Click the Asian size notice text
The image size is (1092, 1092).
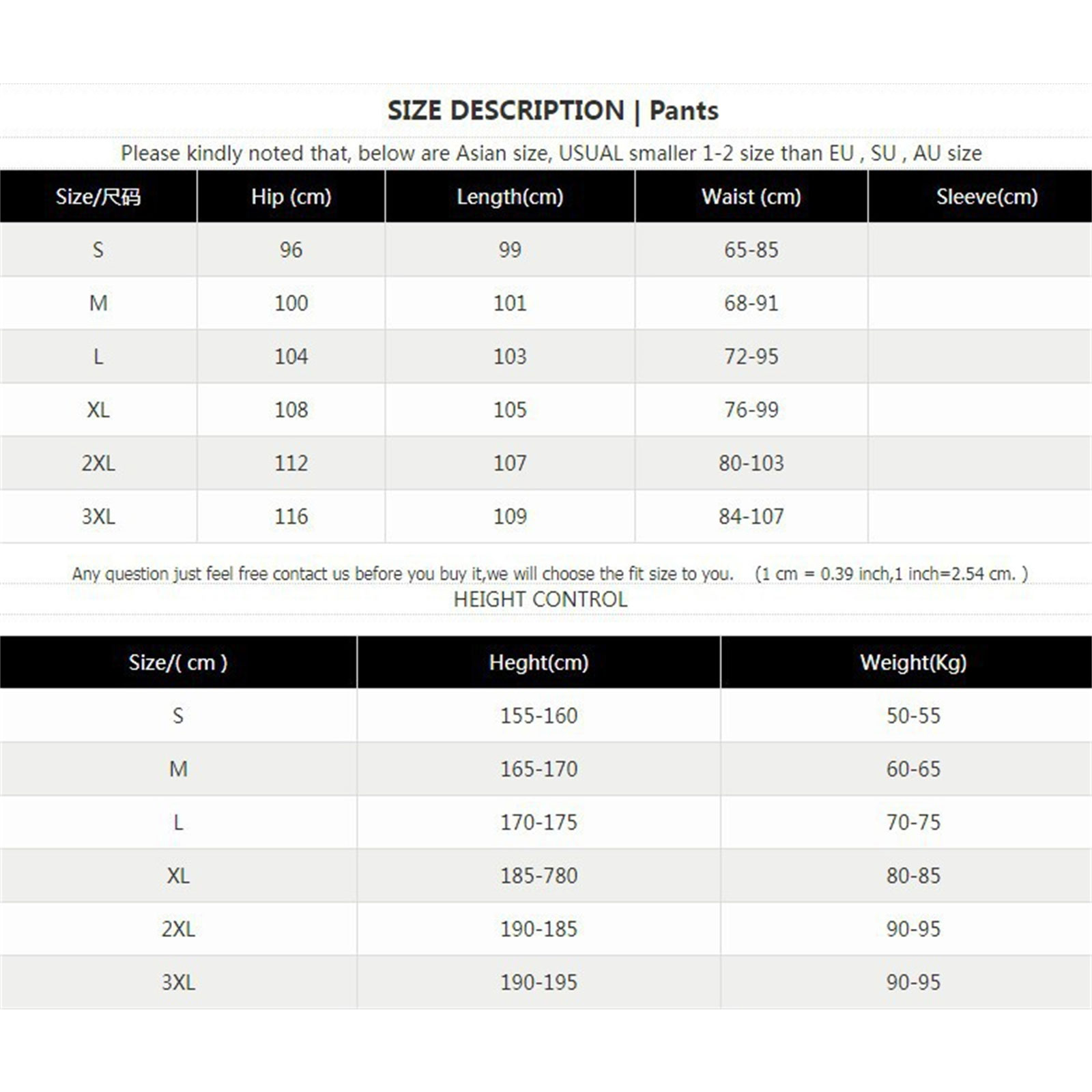(x=551, y=153)
